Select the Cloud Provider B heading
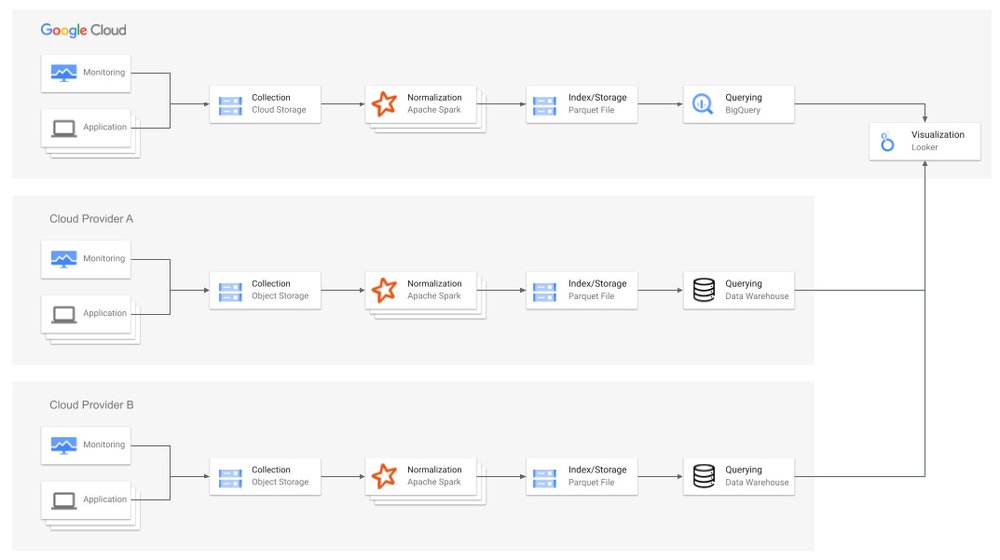The image size is (1000, 560). (91, 405)
